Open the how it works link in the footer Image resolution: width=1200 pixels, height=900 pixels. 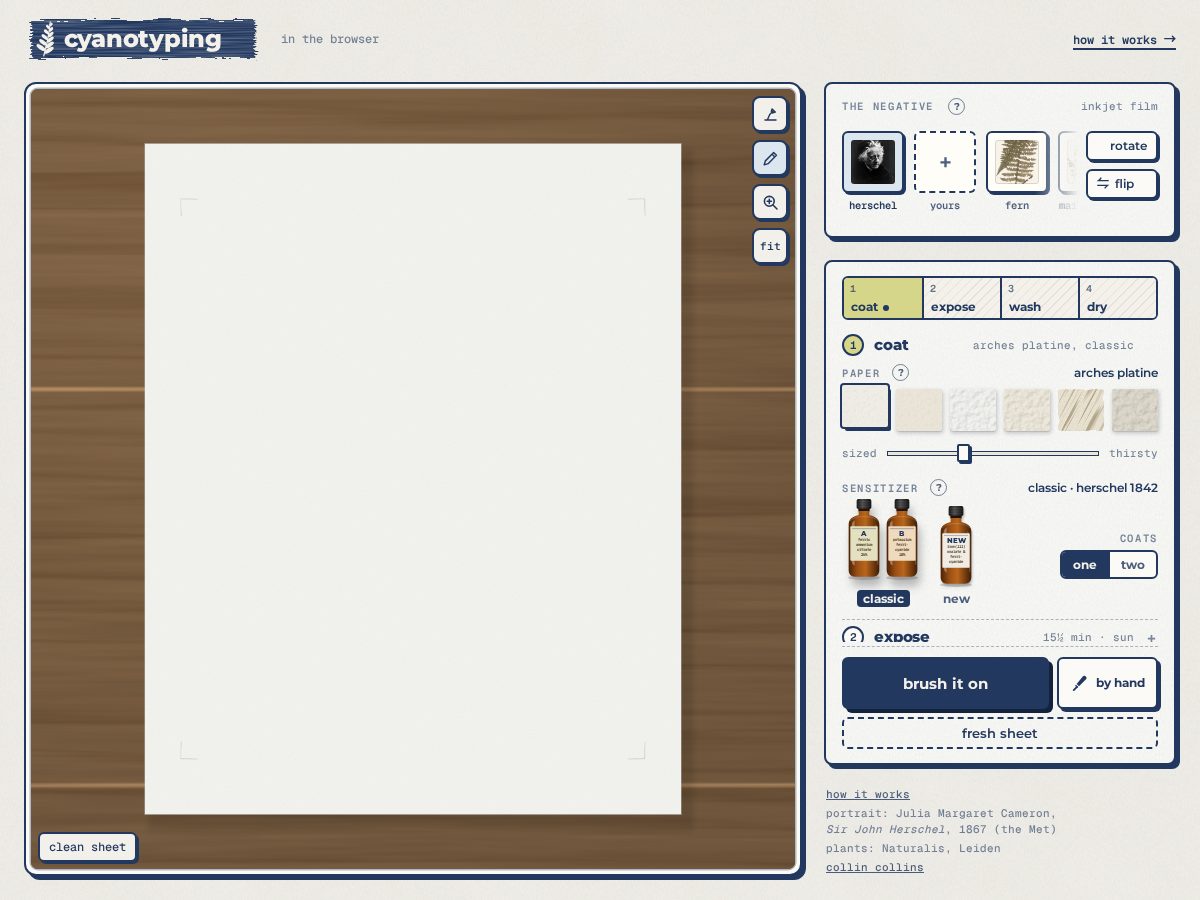pos(868,795)
